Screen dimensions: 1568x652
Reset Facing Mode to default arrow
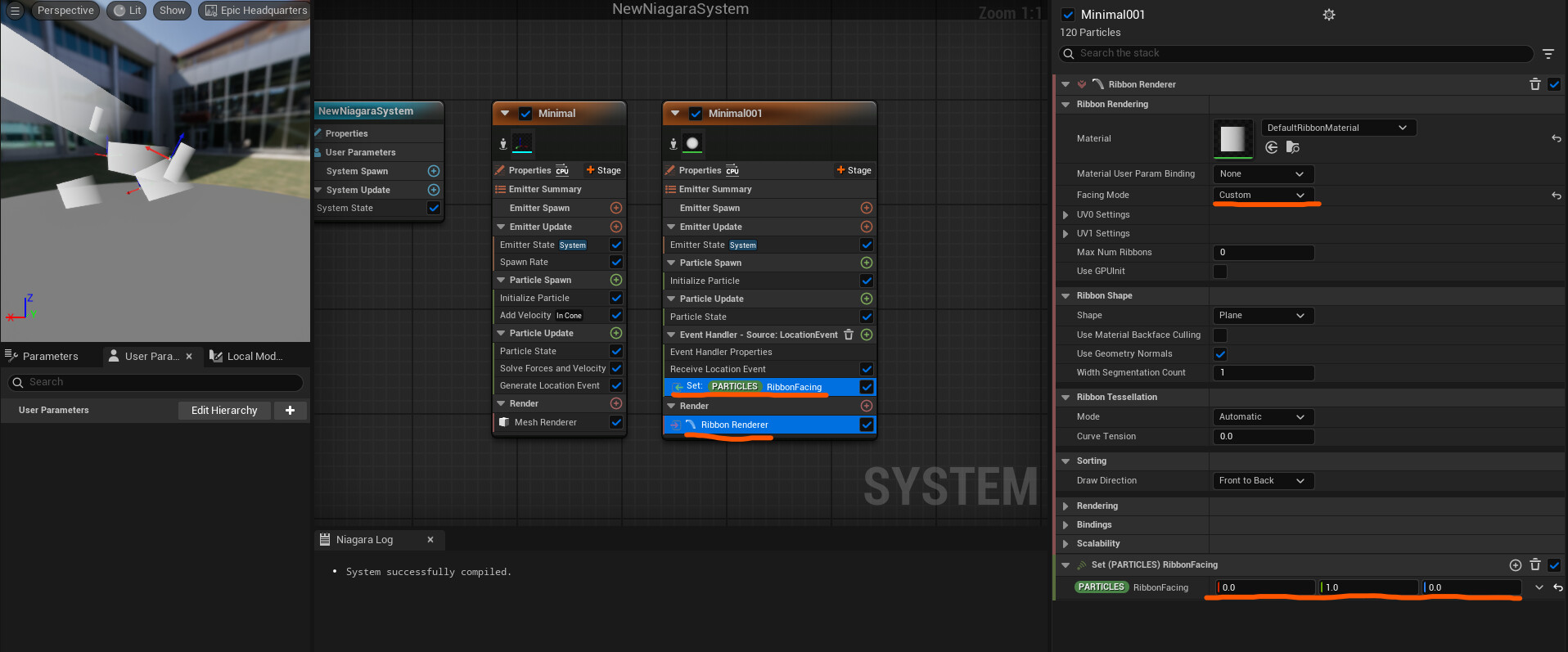[1556, 196]
